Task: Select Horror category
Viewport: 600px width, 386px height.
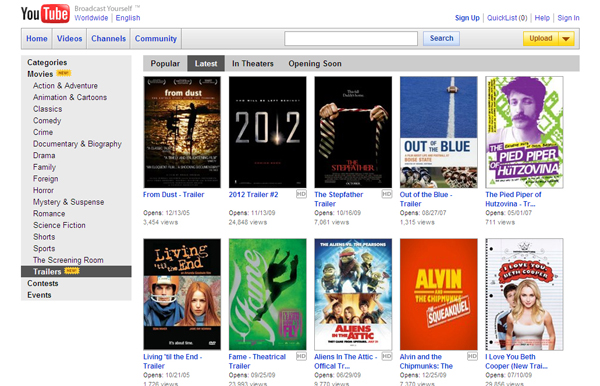Action: 43,190
